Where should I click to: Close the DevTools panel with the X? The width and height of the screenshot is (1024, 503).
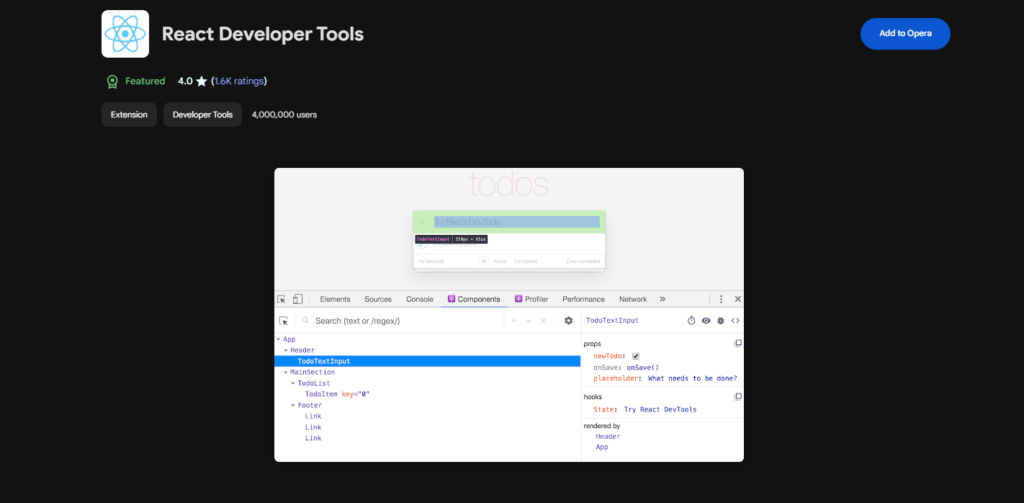(x=738, y=299)
